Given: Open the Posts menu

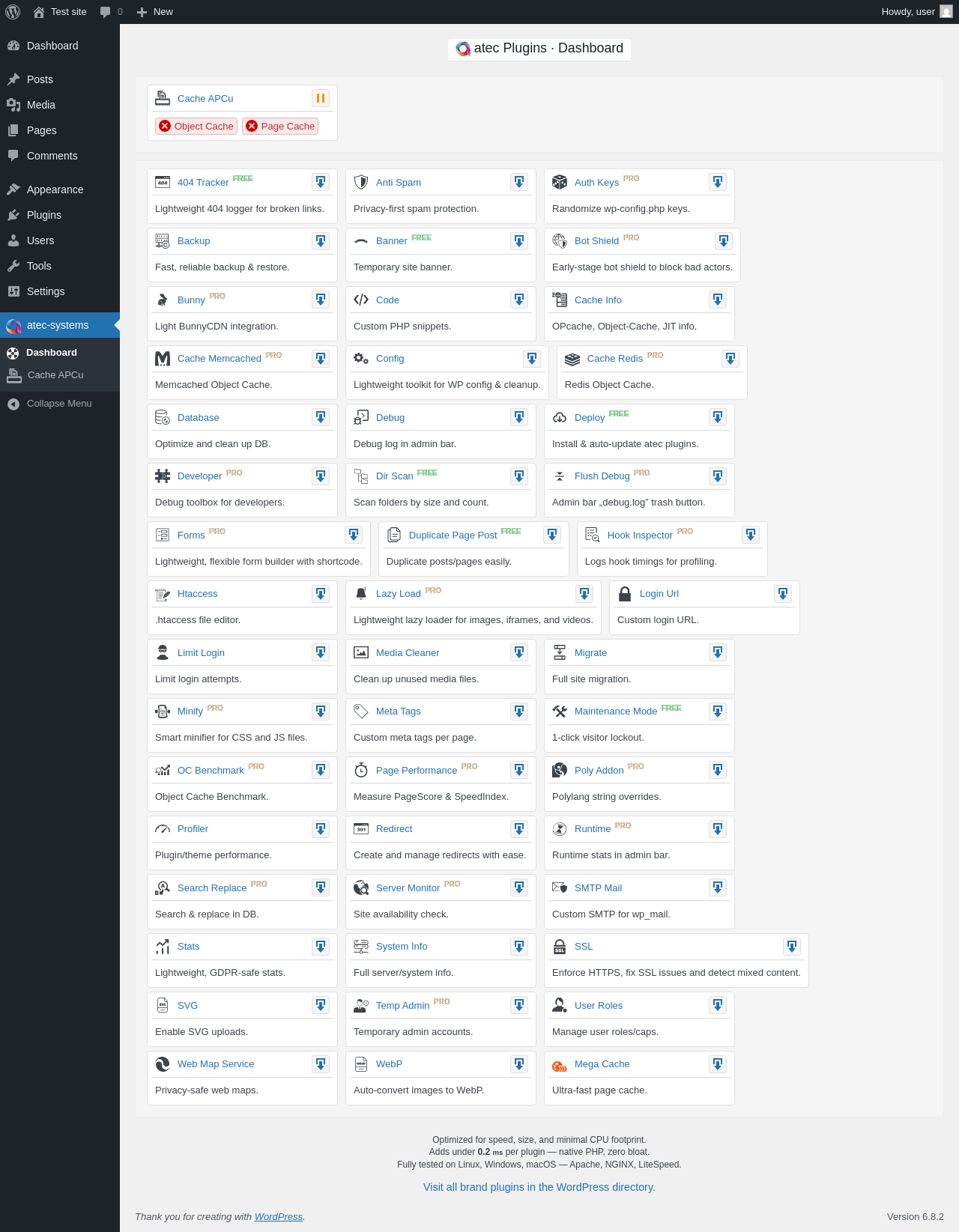Looking at the screenshot, I should pos(60,79).
